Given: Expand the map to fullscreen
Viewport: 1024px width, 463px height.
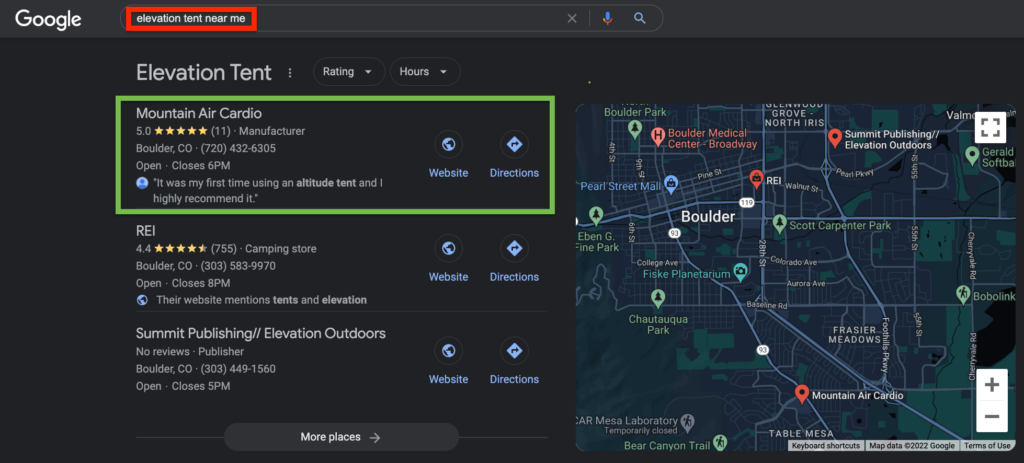Looking at the screenshot, I should pyautogui.click(x=991, y=127).
